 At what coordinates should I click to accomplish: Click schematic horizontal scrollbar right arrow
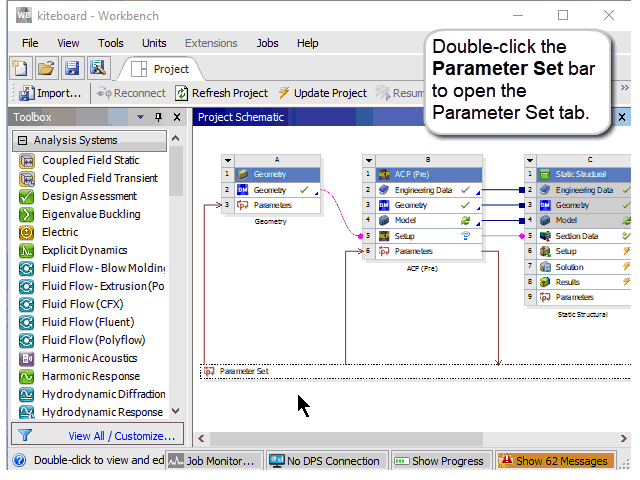[623, 439]
